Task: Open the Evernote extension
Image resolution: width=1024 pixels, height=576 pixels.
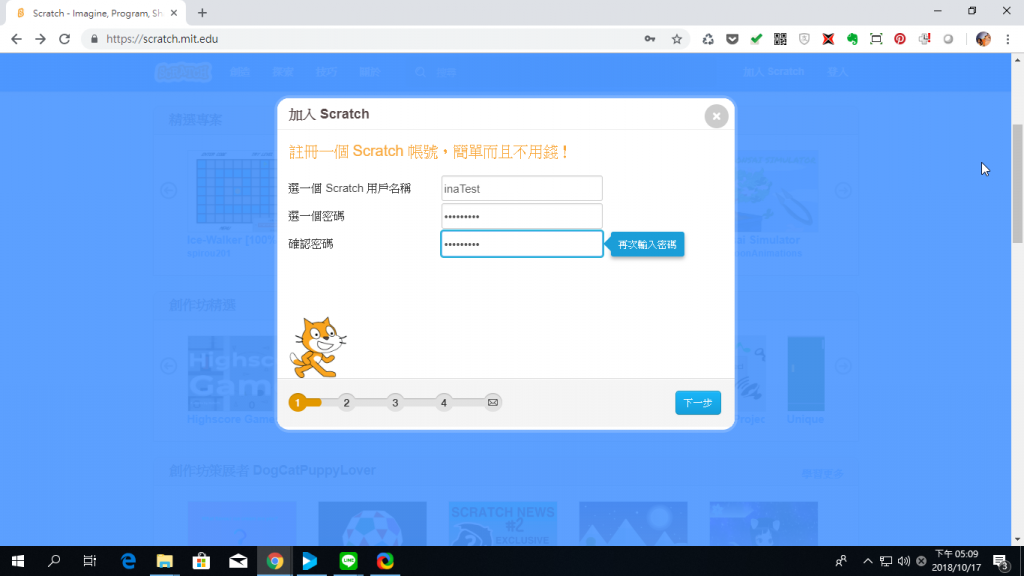Action: pyautogui.click(x=852, y=39)
